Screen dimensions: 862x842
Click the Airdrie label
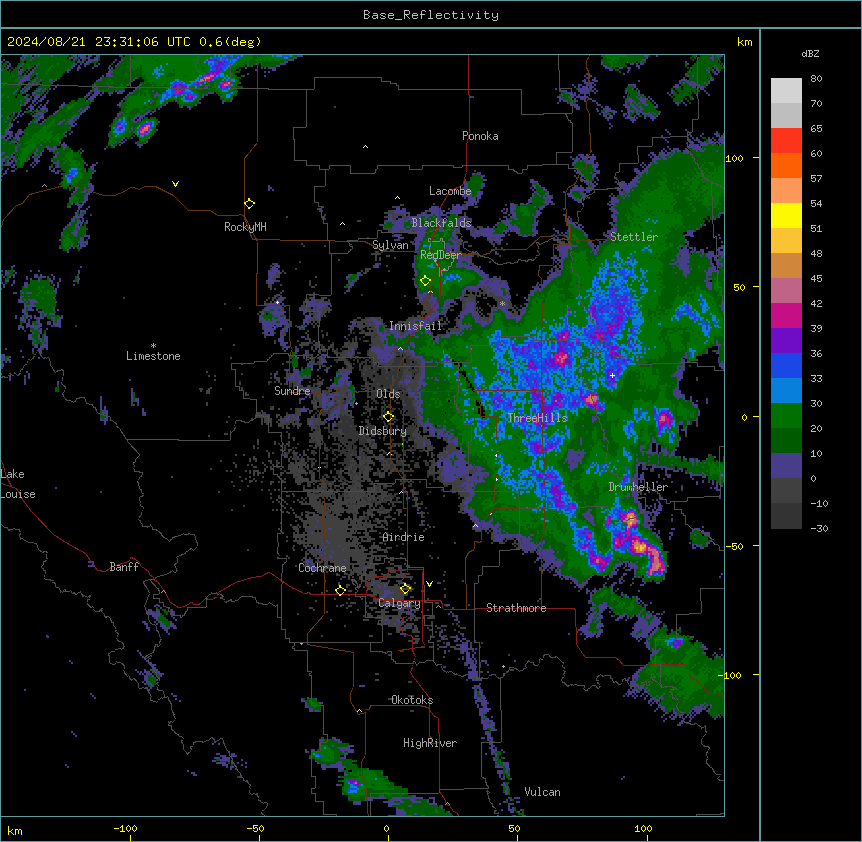pos(404,537)
